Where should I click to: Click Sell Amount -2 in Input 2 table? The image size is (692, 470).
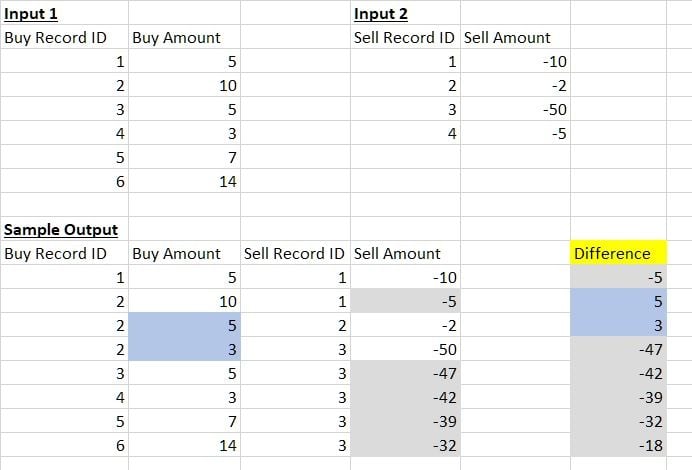pyautogui.click(x=515, y=85)
